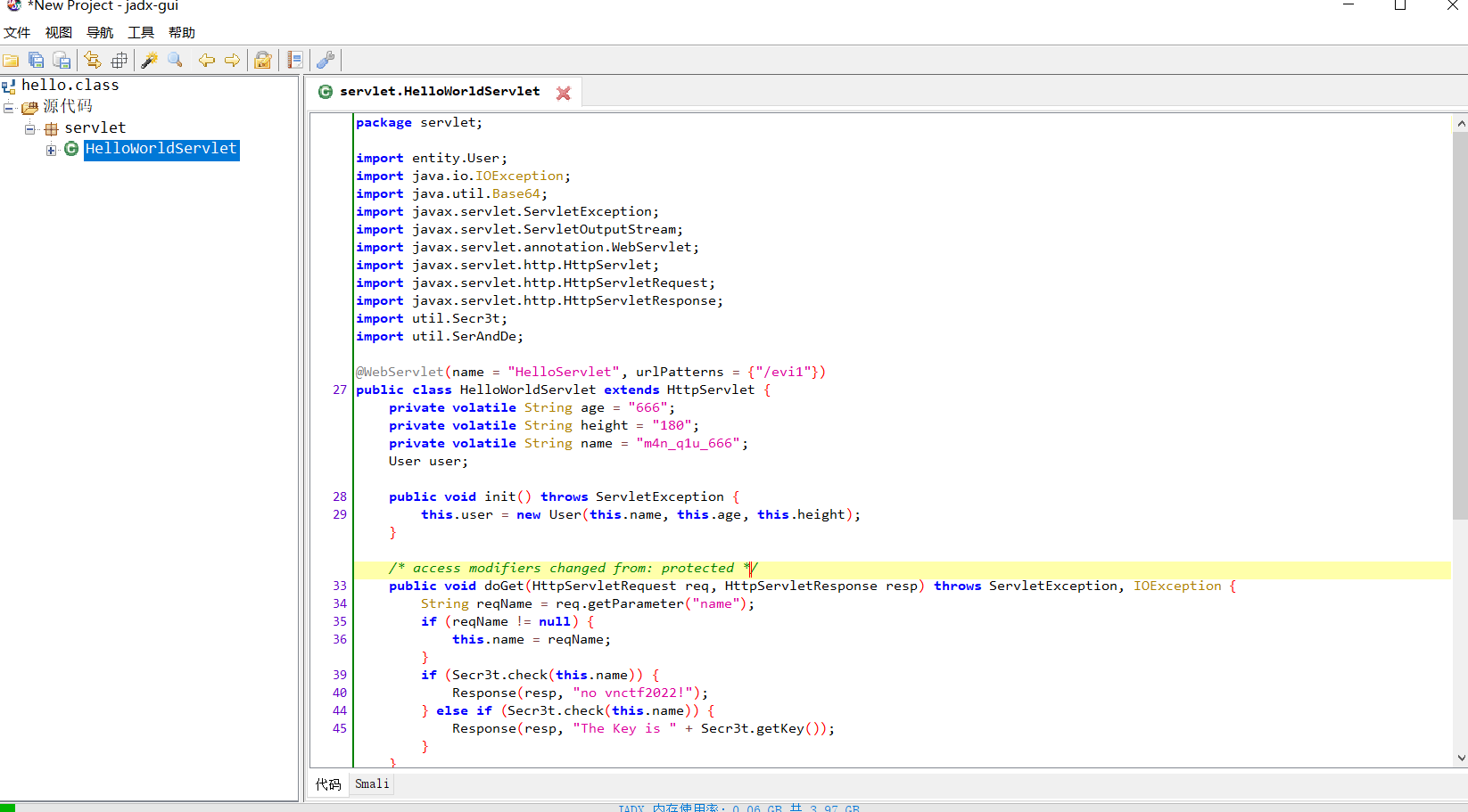
Task: Click scroll up arrow of code scrollbar
Action: pos(1460,123)
